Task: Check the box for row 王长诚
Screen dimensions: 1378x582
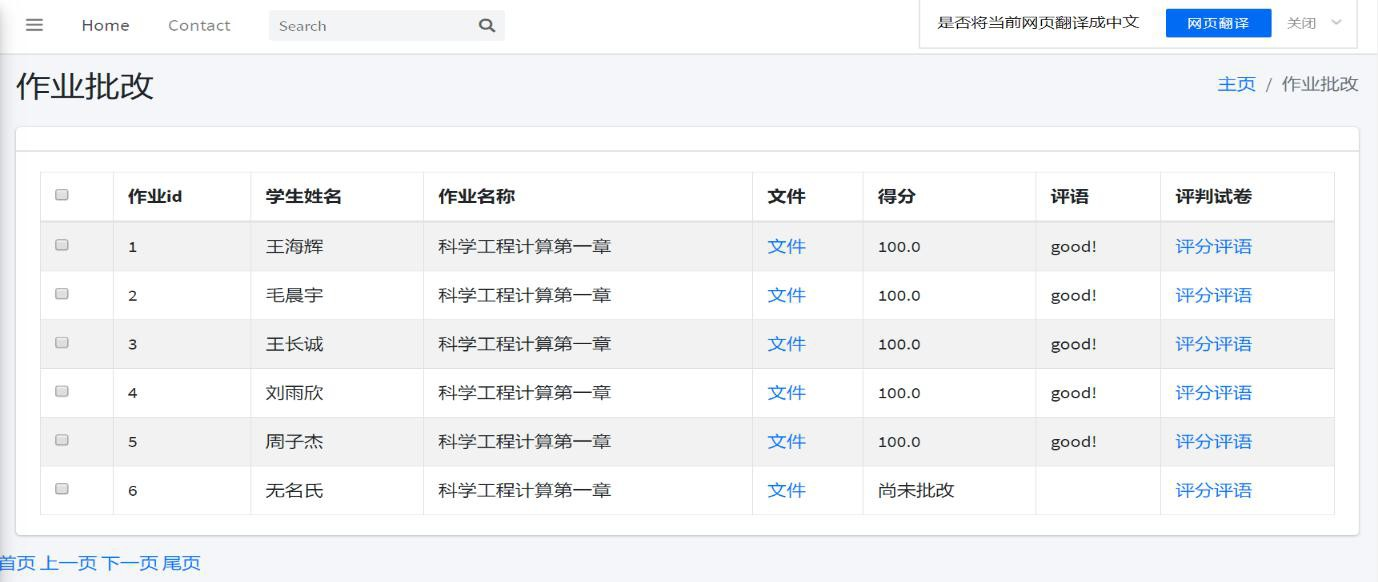Action: pos(62,342)
